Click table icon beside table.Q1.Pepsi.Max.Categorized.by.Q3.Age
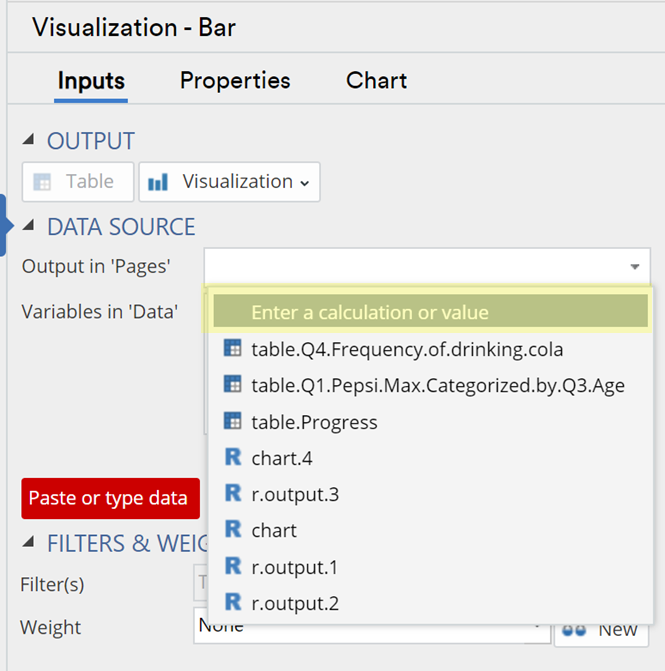665x671 pixels. 232,384
